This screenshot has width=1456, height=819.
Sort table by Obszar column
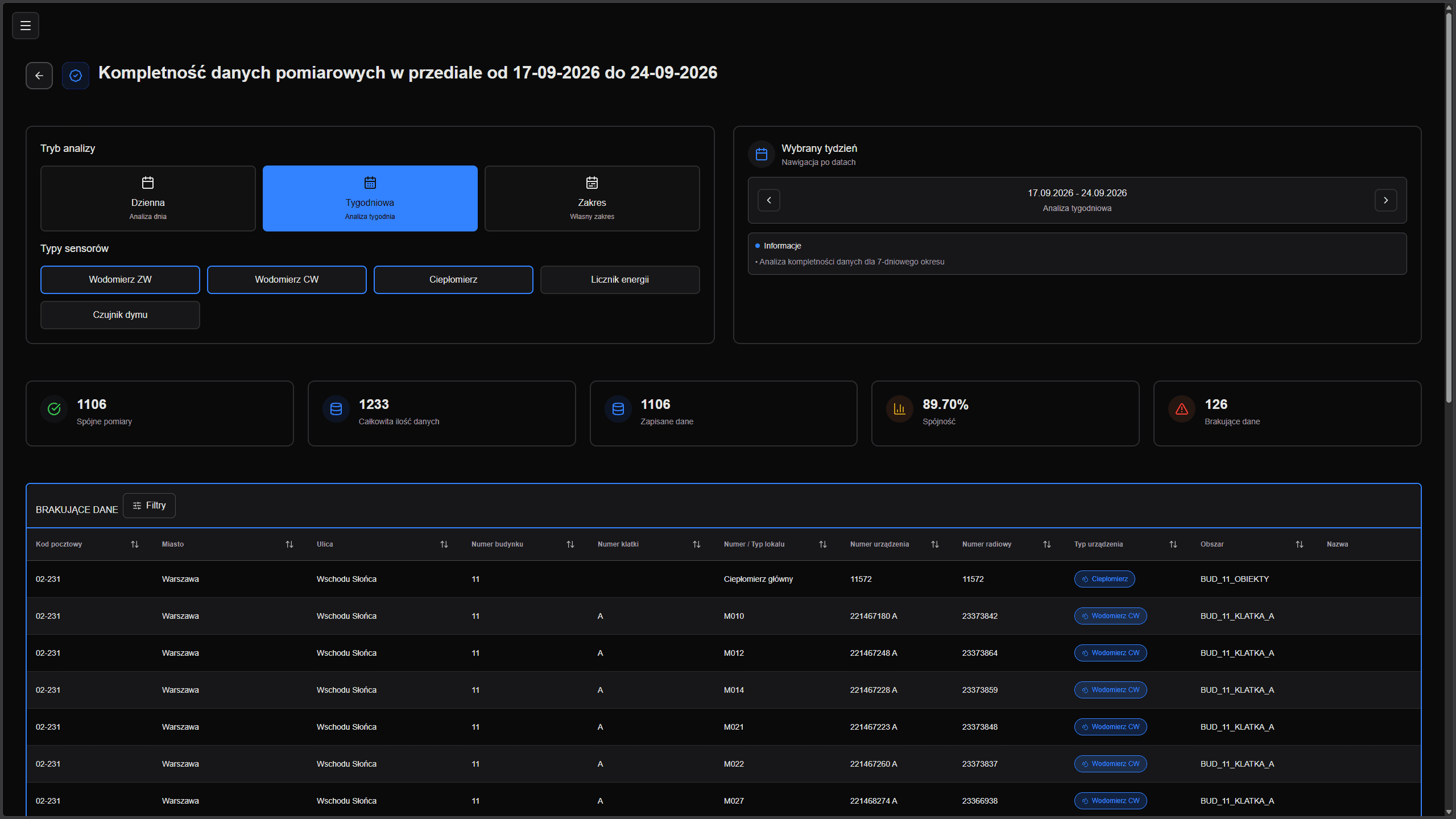(x=1300, y=544)
